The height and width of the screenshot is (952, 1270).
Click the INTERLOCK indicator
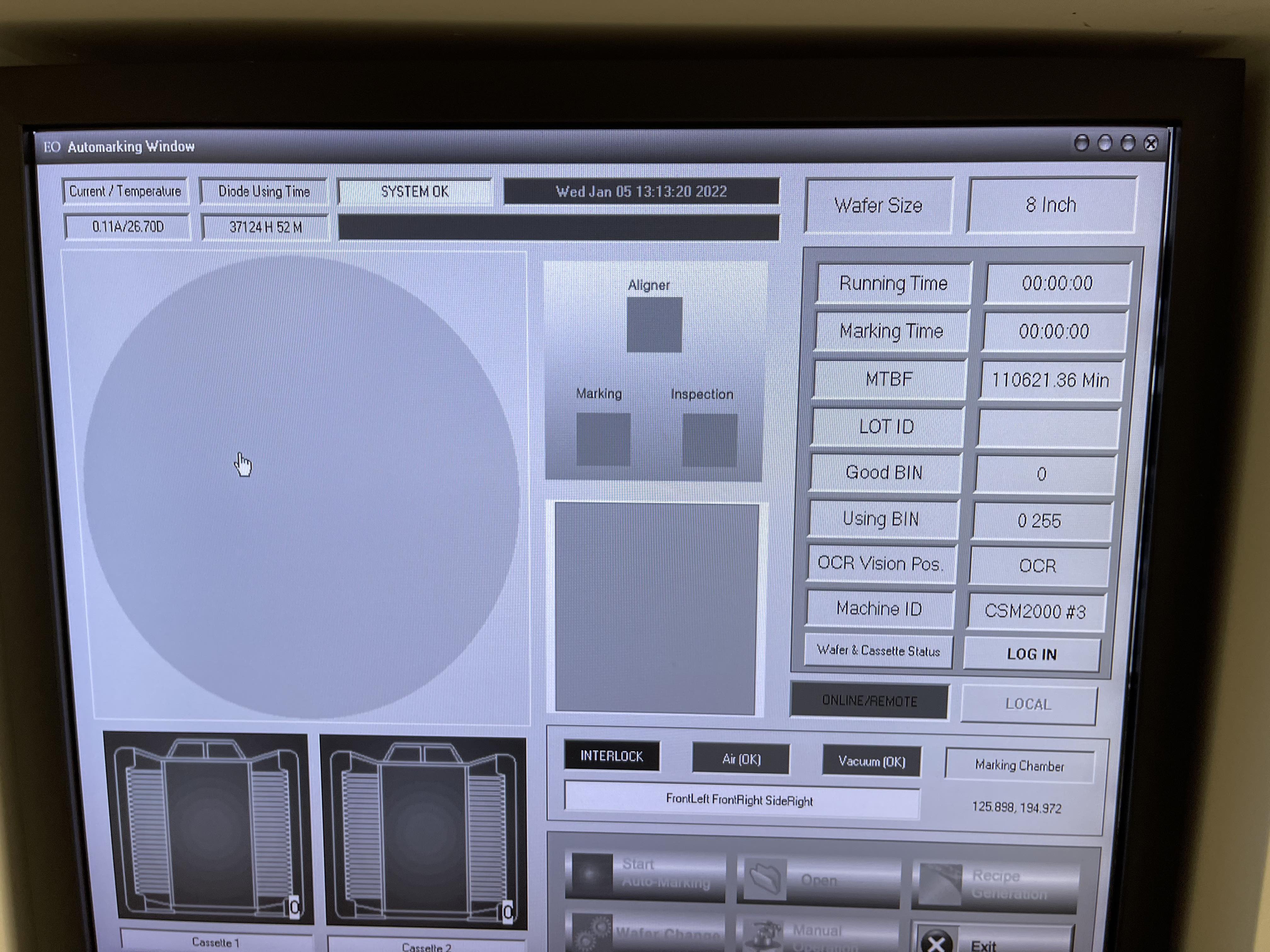click(611, 756)
